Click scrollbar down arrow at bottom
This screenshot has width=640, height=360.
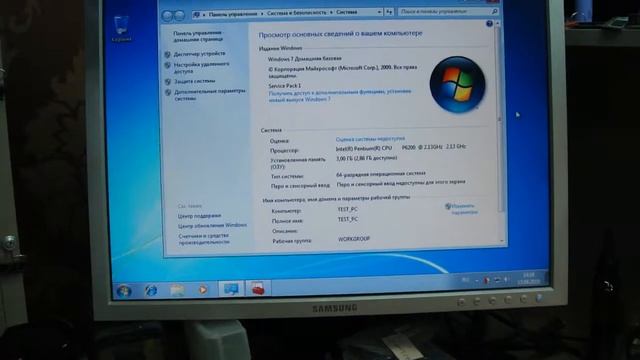[x=502, y=241]
